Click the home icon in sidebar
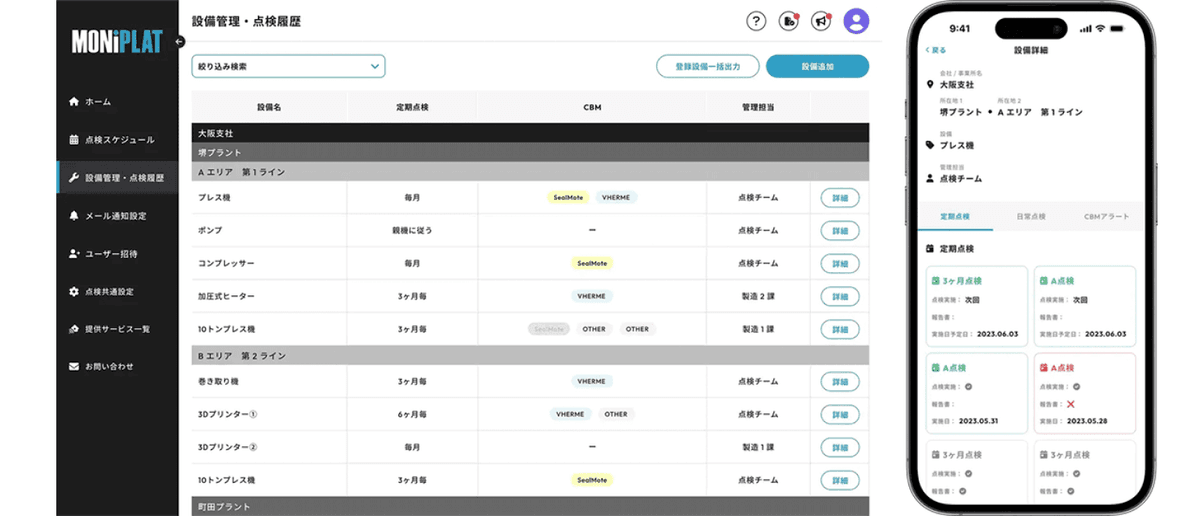The image size is (1200, 516). click(x=74, y=102)
